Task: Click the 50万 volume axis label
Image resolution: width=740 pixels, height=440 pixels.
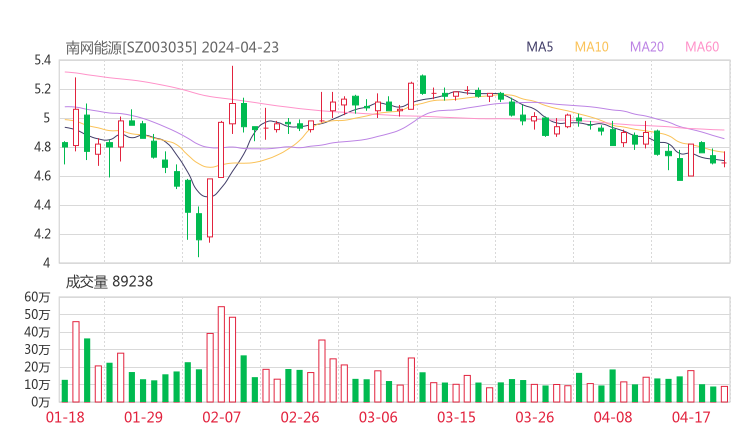Action: click(x=37, y=314)
